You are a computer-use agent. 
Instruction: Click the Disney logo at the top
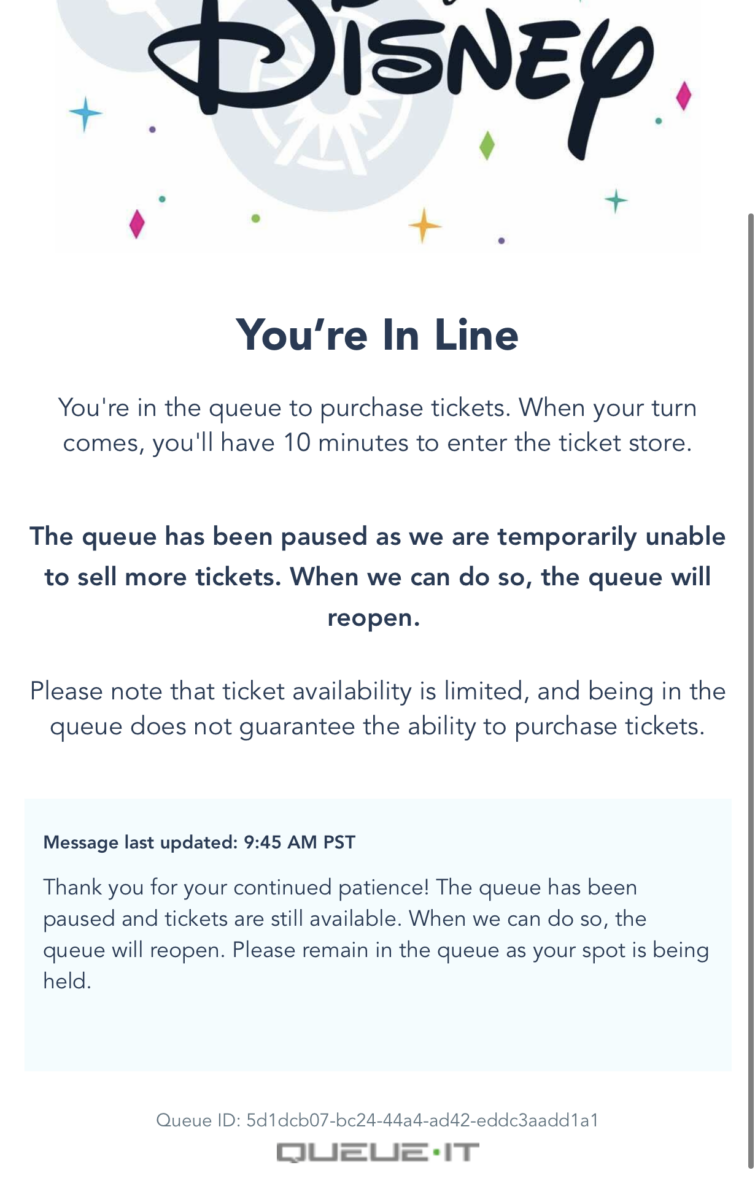point(395,66)
